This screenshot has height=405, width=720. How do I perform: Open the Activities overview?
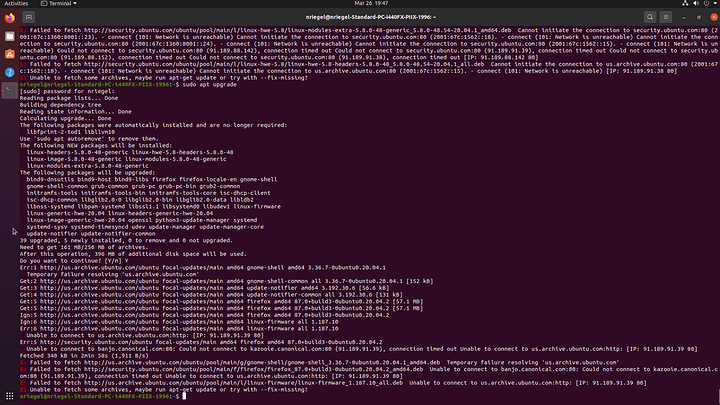[18, 5]
